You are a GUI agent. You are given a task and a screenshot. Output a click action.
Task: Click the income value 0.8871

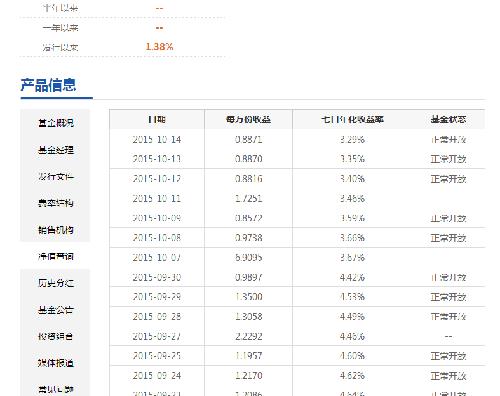(248, 139)
